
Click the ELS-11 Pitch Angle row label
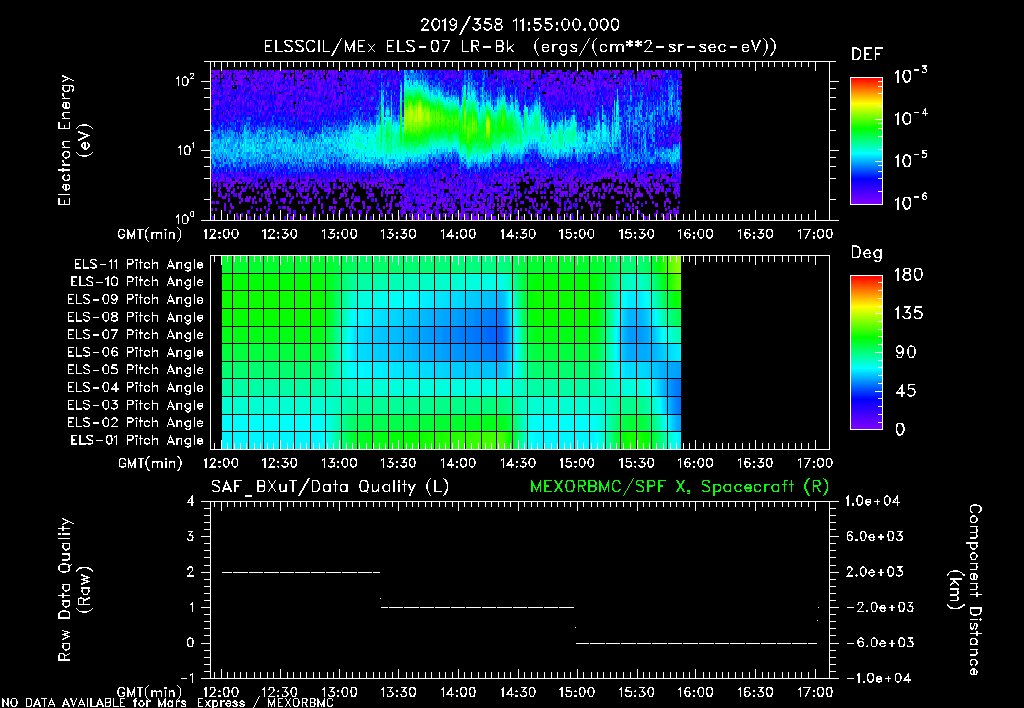[x=138, y=265]
